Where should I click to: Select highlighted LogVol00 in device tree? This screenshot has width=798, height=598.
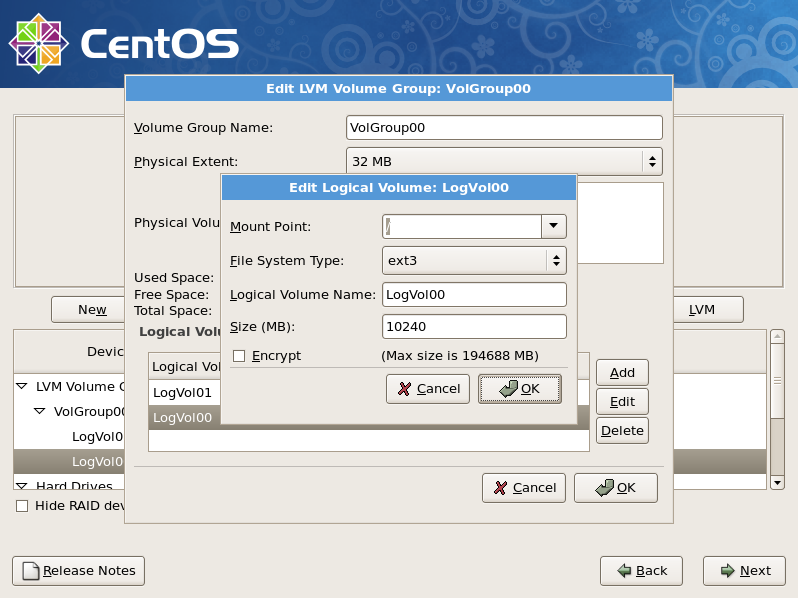[69, 461]
